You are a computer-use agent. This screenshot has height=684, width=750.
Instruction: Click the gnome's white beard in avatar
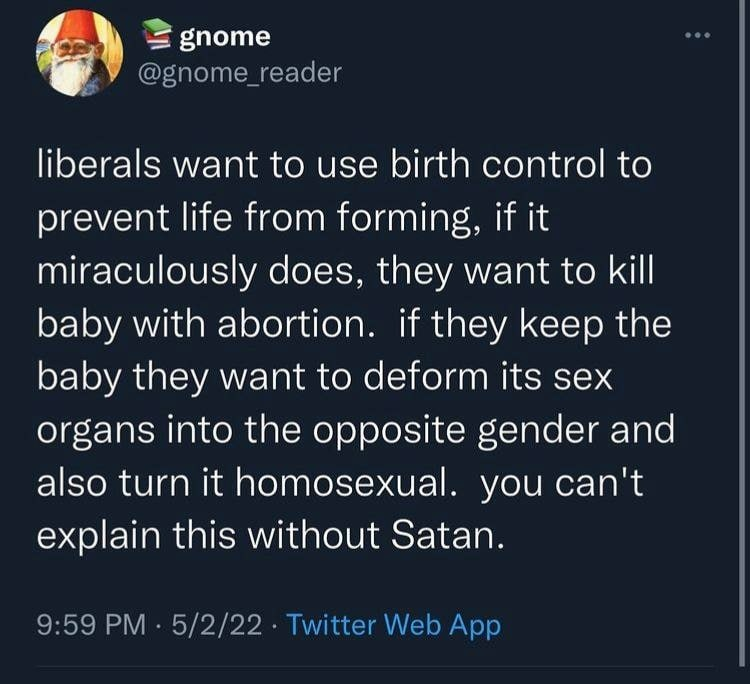click(x=72, y=75)
